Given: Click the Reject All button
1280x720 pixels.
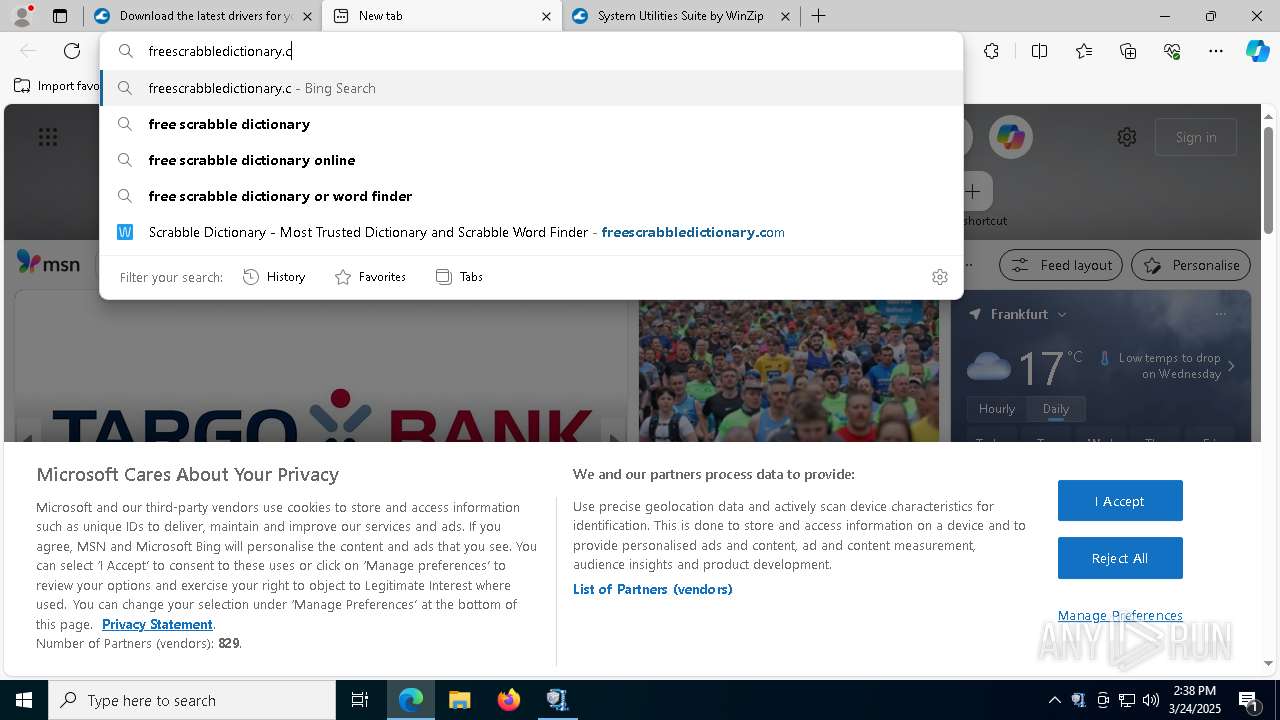Looking at the screenshot, I should click(x=1120, y=558).
